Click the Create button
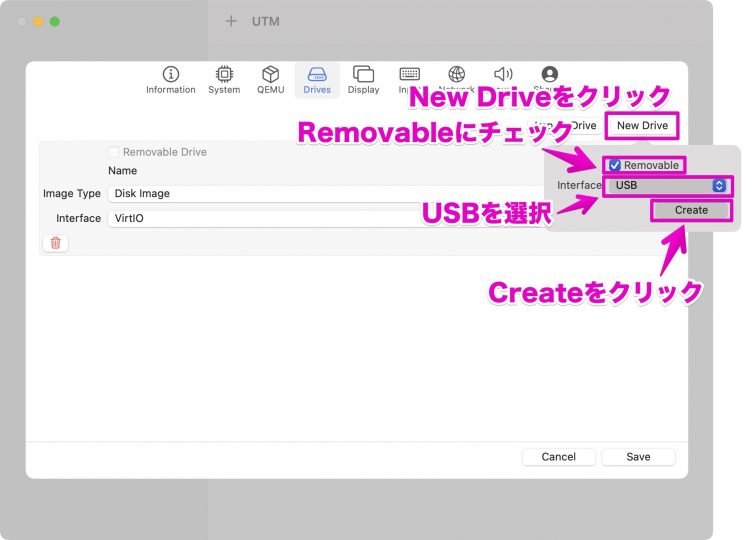This screenshot has height=540, width=752. click(691, 211)
